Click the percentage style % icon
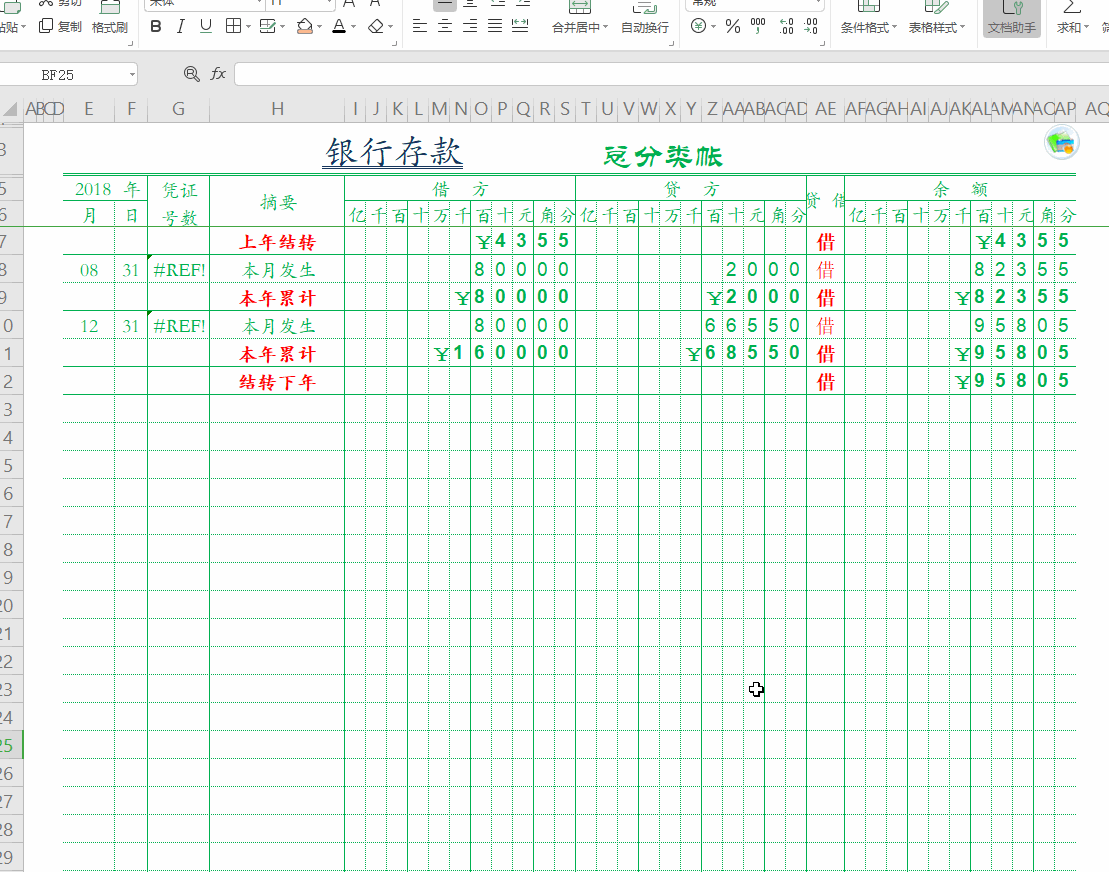The width and height of the screenshot is (1109, 872). (732, 28)
